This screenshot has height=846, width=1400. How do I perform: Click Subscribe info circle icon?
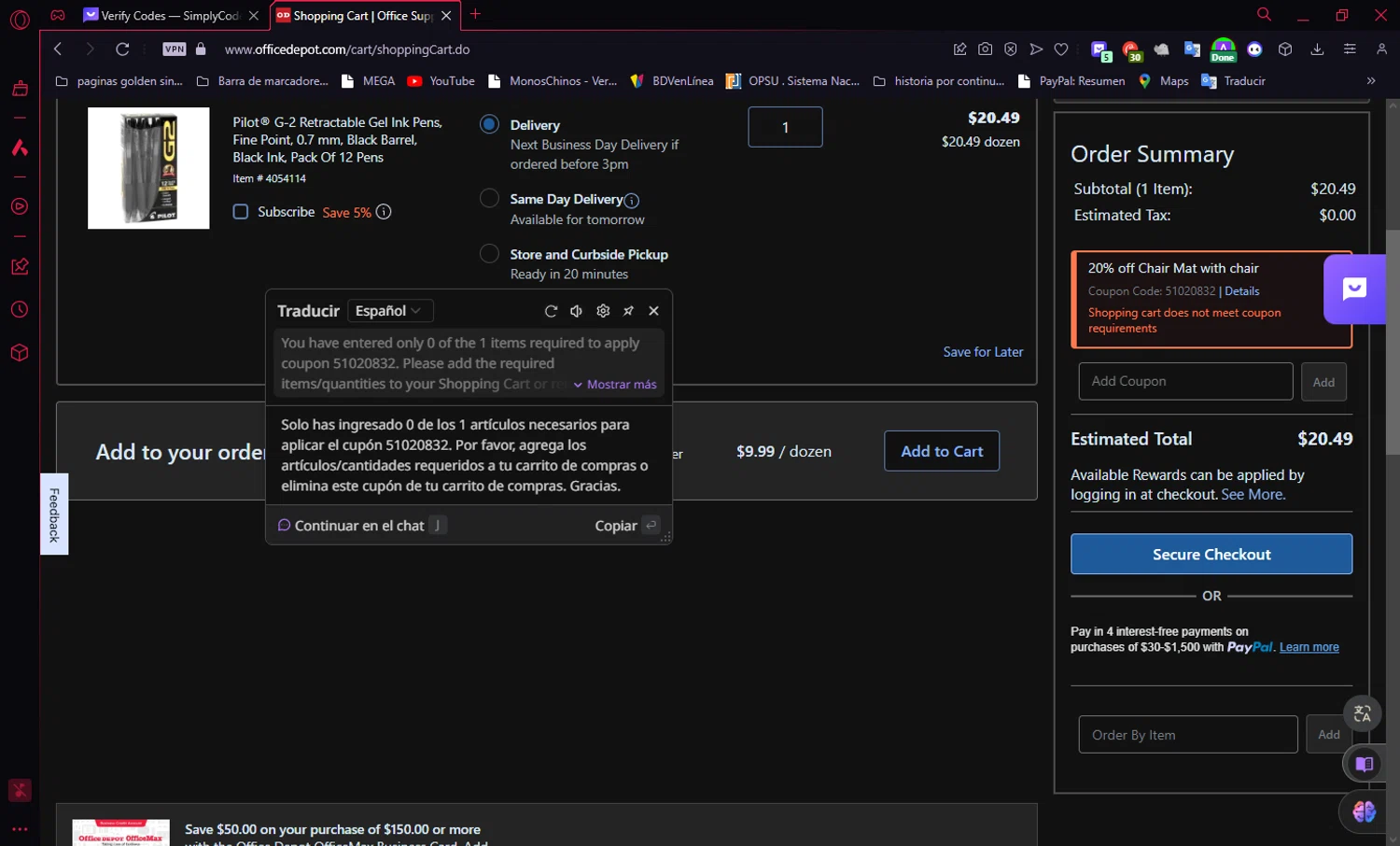(x=384, y=212)
